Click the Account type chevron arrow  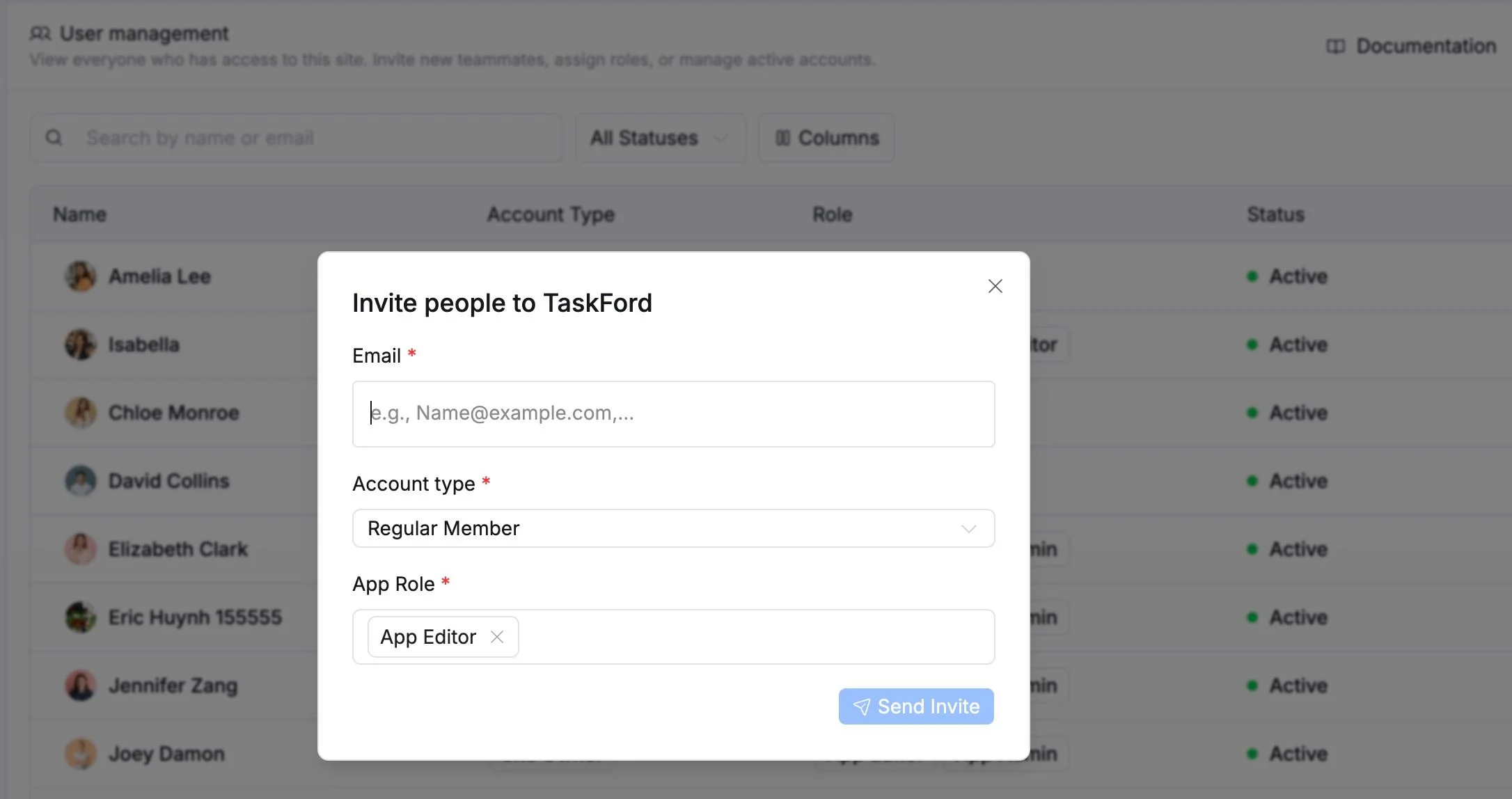coord(968,529)
